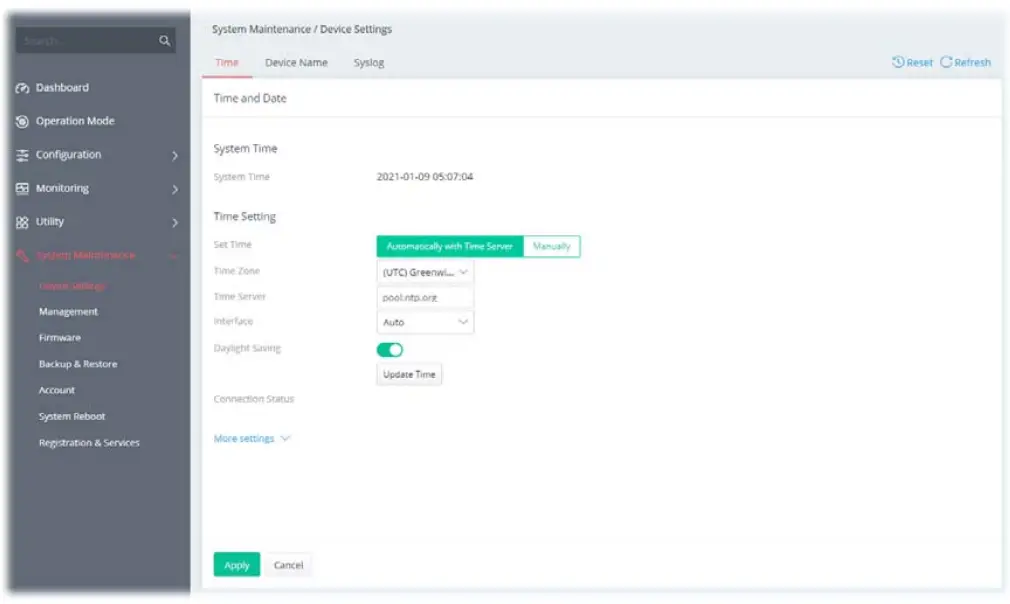The height and width of the screenshot is (604, 1010).
Task: Click the Time Server input field
Action: [x=425, y=297]
